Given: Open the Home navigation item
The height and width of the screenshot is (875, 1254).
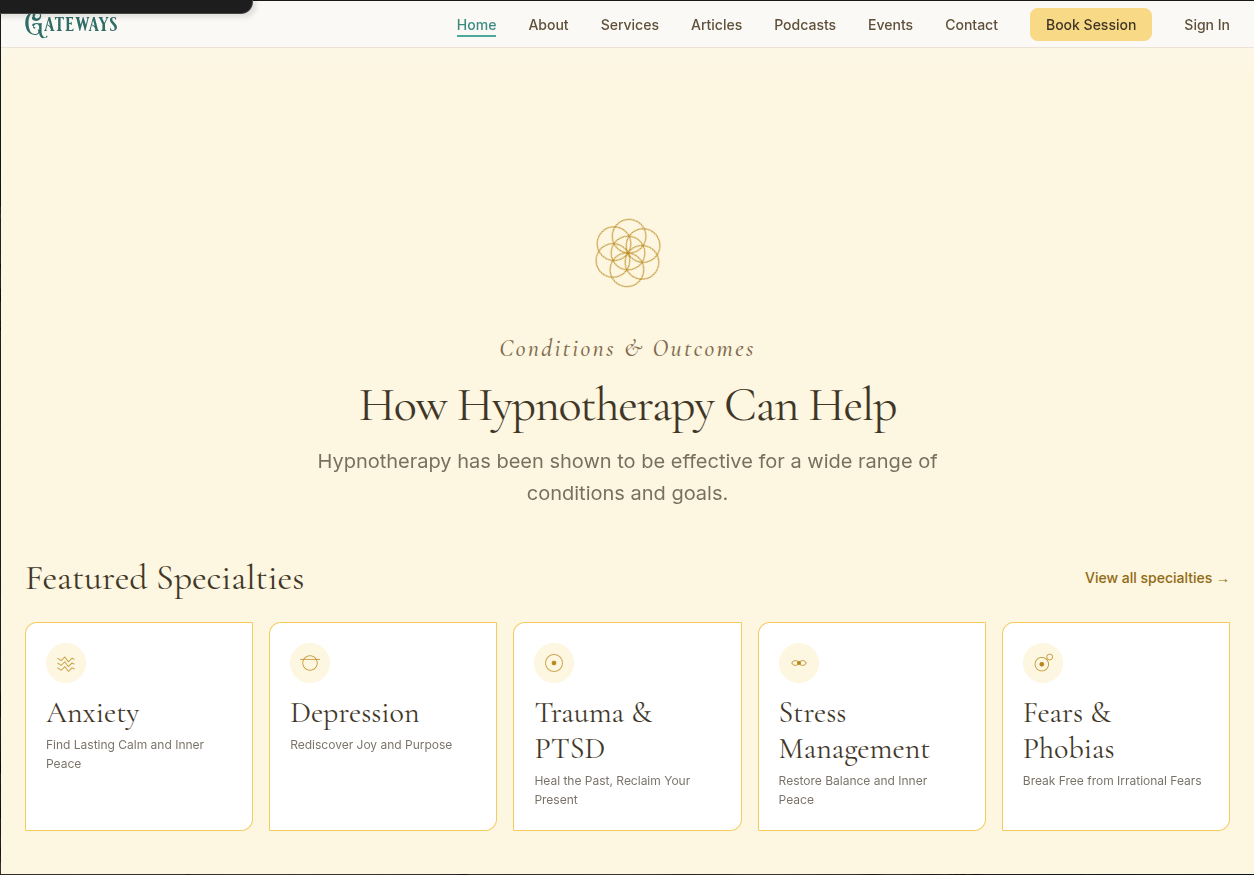Looking at the screenshot, I should point(476,25).
